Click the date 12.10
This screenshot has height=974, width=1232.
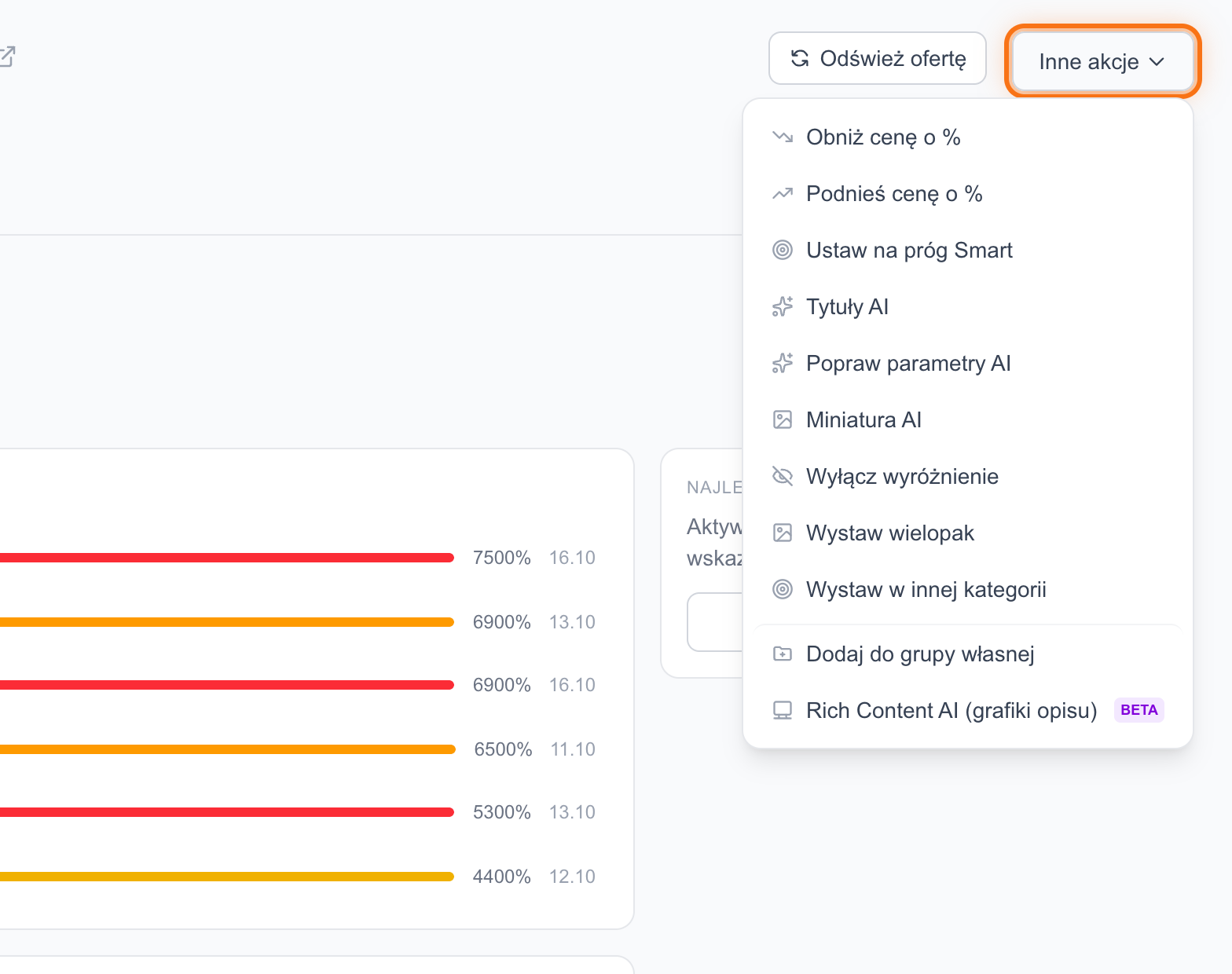pyautogui.click(x=572, y=877)
